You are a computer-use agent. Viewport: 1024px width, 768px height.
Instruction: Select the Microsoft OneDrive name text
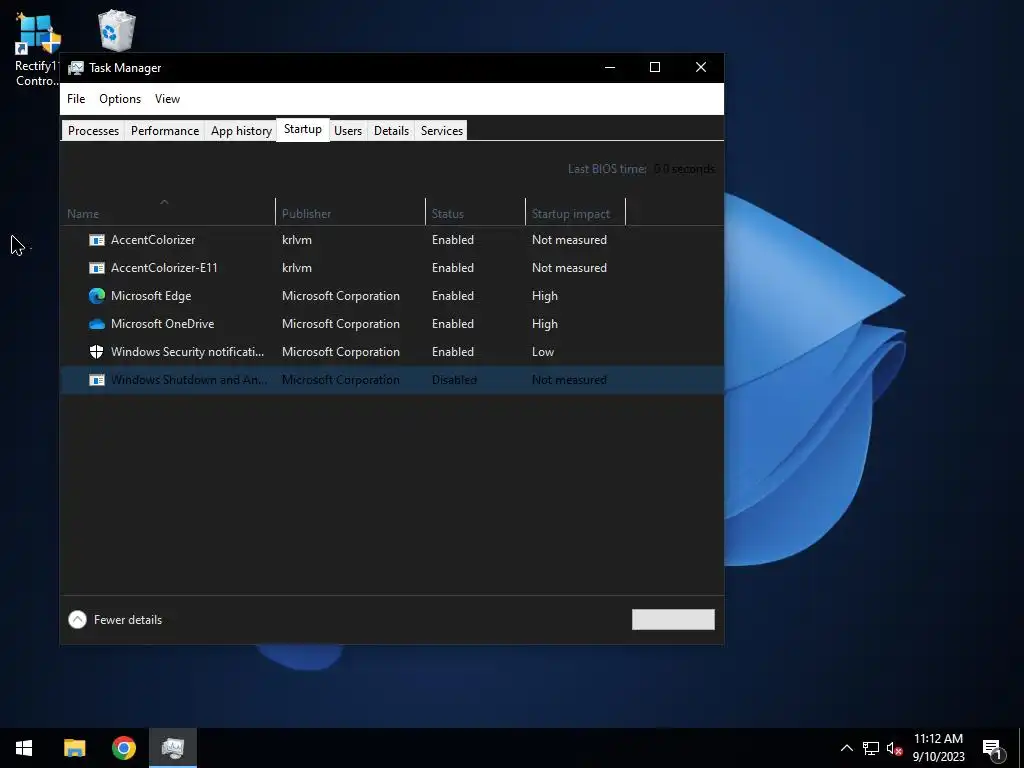[x=163, y=324]
